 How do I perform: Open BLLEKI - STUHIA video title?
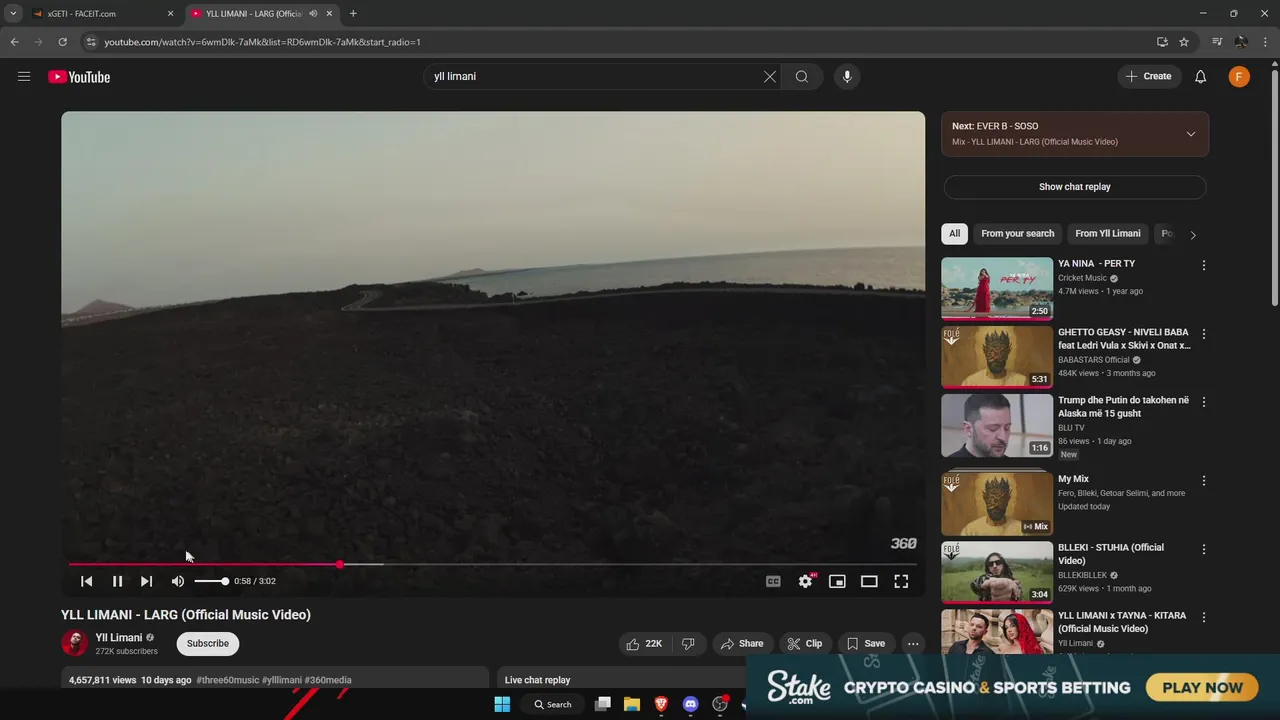tap(1111, 554)
